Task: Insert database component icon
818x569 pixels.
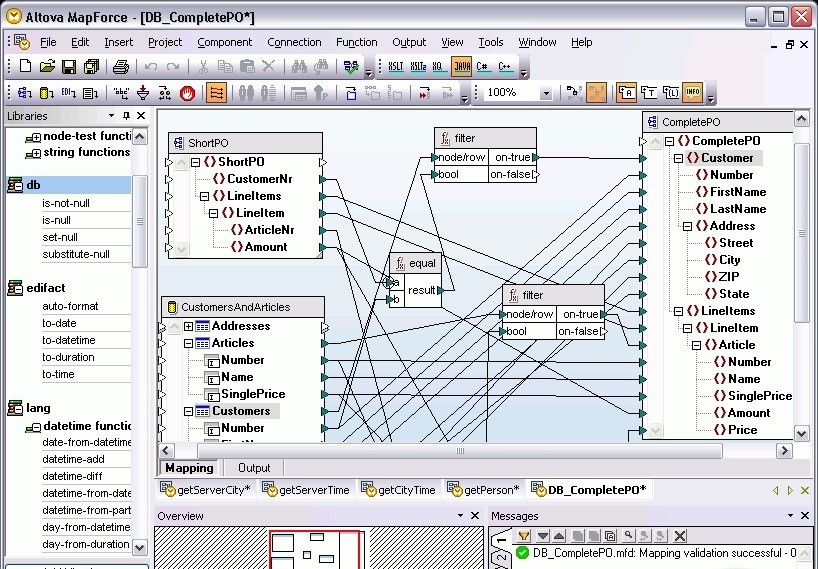Action: tap(47, 93)
